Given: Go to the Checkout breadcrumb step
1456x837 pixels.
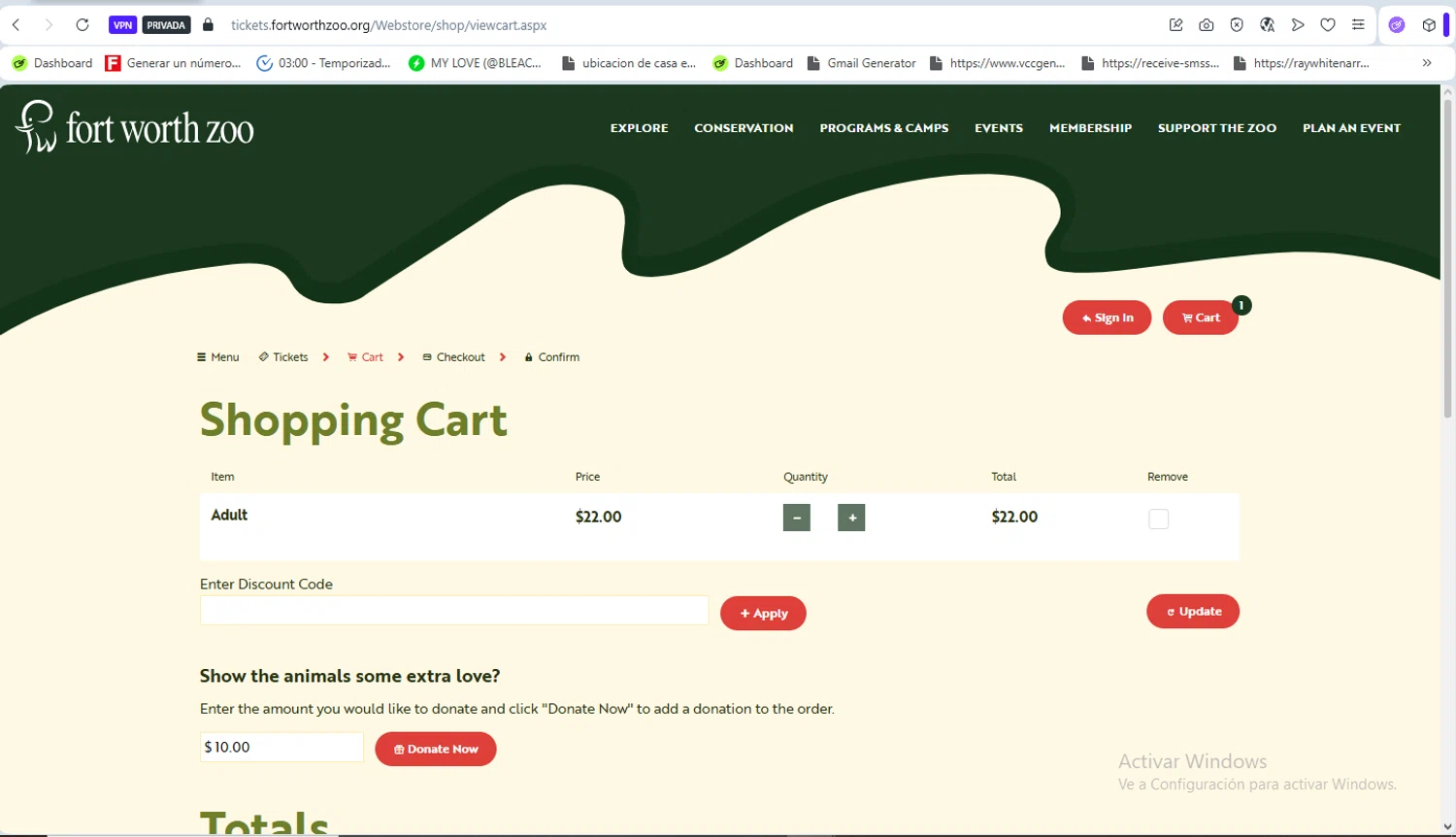Looking at the screenshot, I should (453, 357).
